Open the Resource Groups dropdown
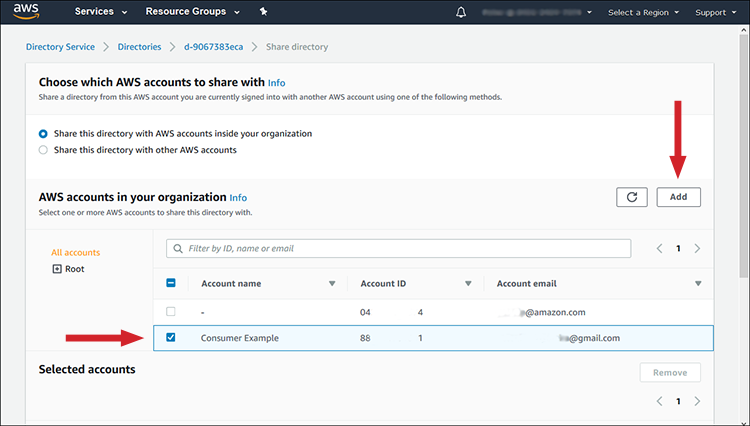The width and height of the screenshot is (750, 426). [x=192, y=11]
